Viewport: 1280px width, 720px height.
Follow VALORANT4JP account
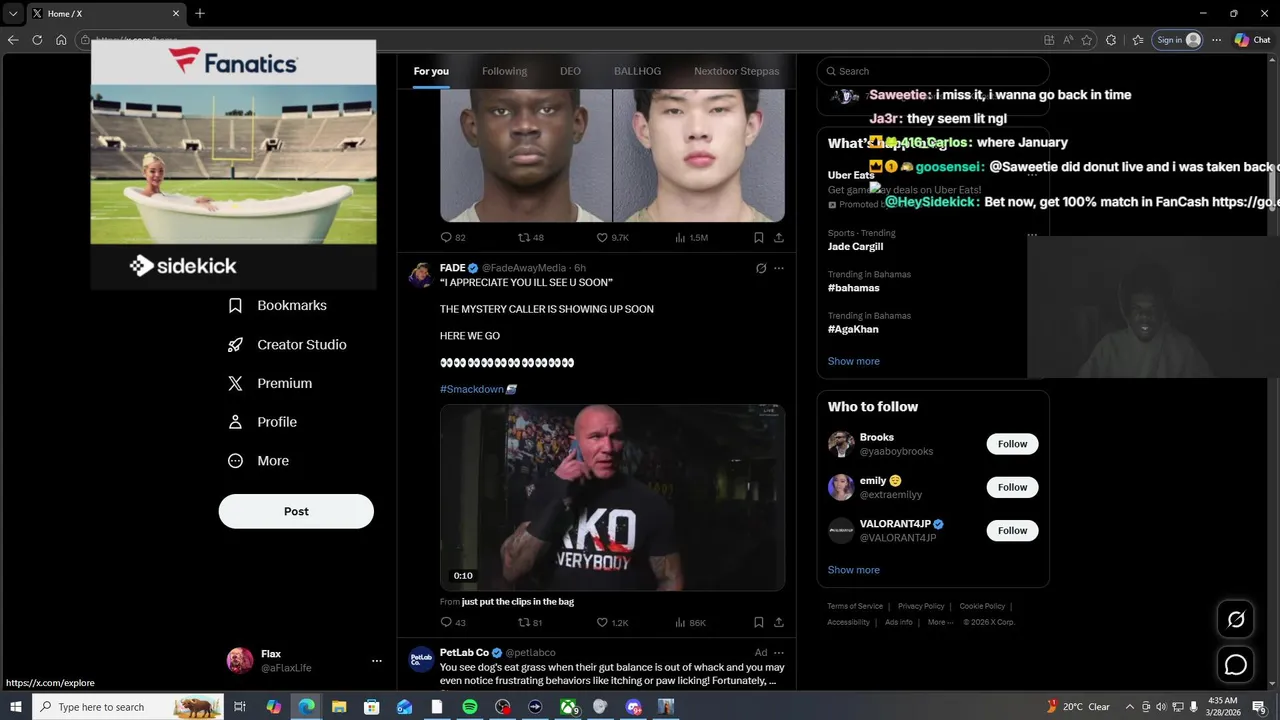(1012, 530)
